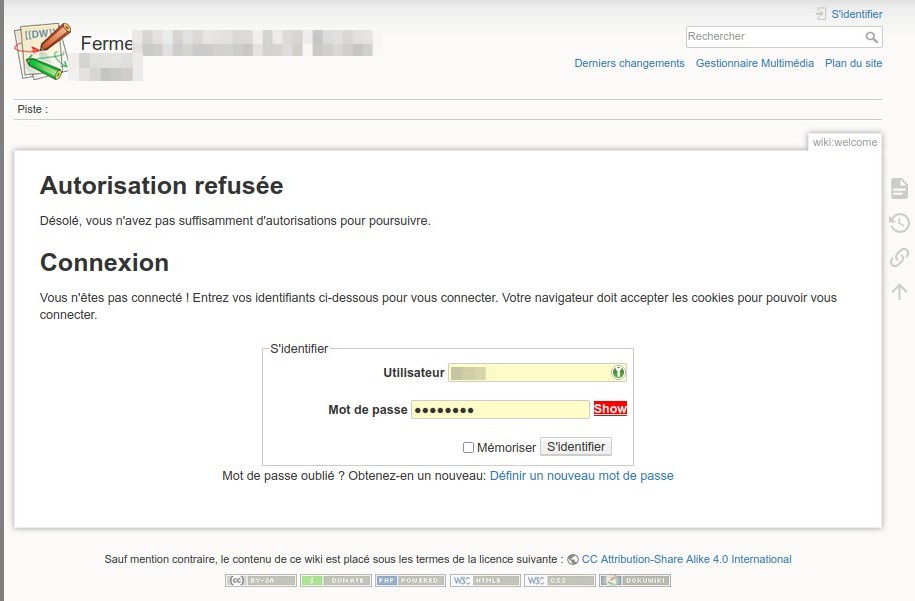
Task: Click the PHP Powered footer badge
Action: point(410,580)
